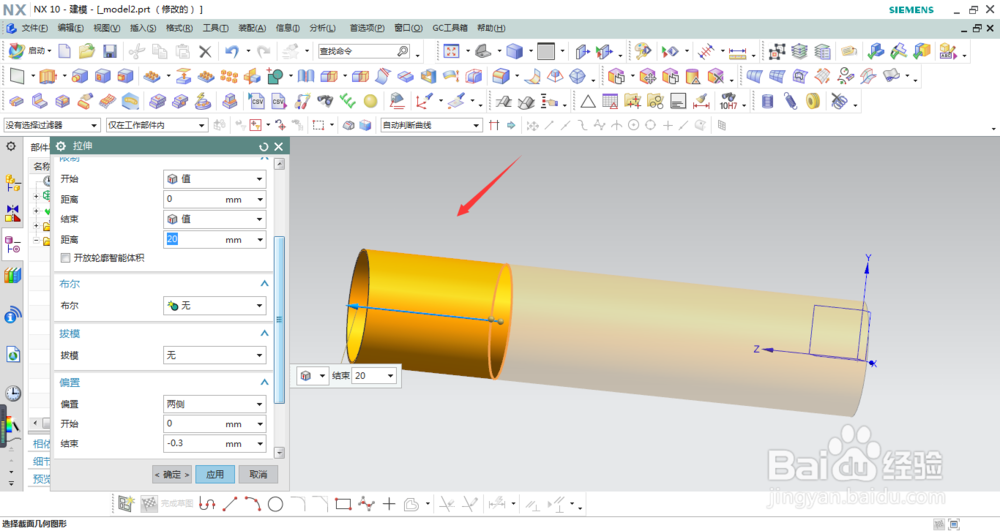
Task: Open the Assembly Navigator sidebar icon
Action: point(13,183)
